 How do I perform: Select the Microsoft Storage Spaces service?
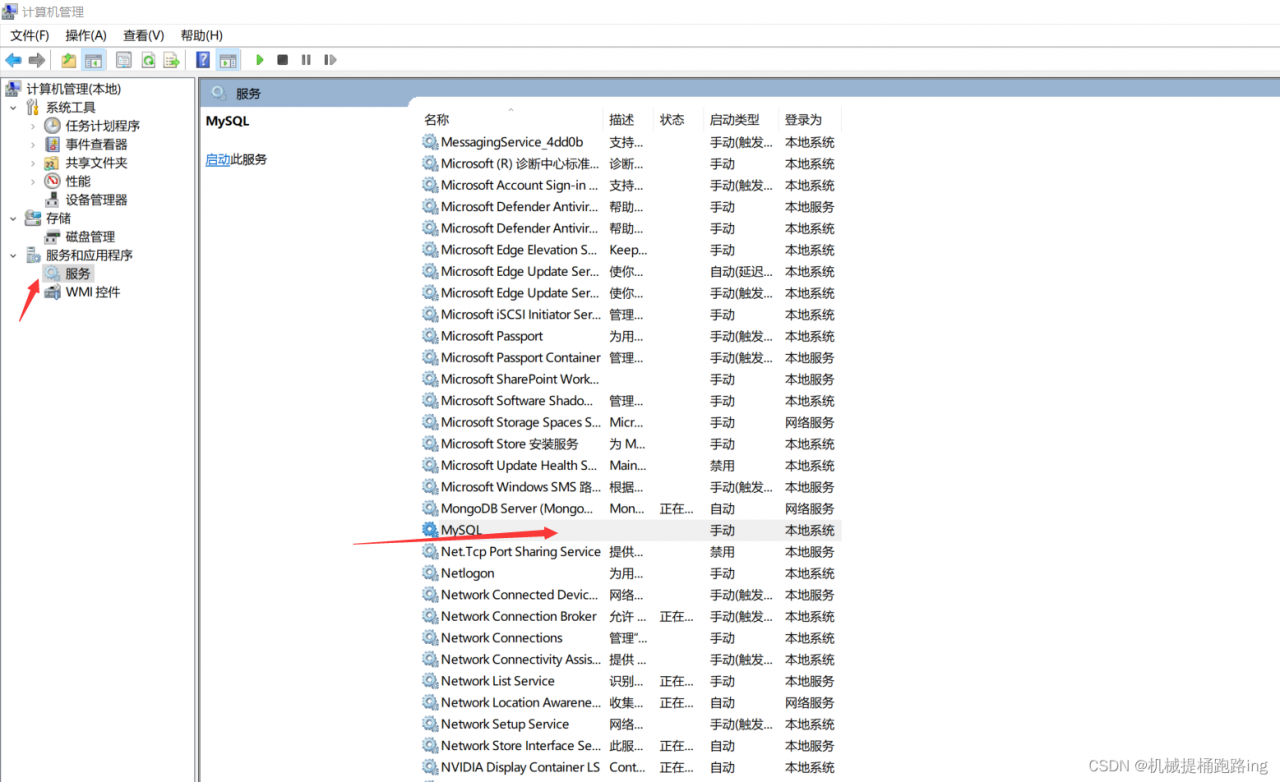pyautogui.click(x=630, y=422)
